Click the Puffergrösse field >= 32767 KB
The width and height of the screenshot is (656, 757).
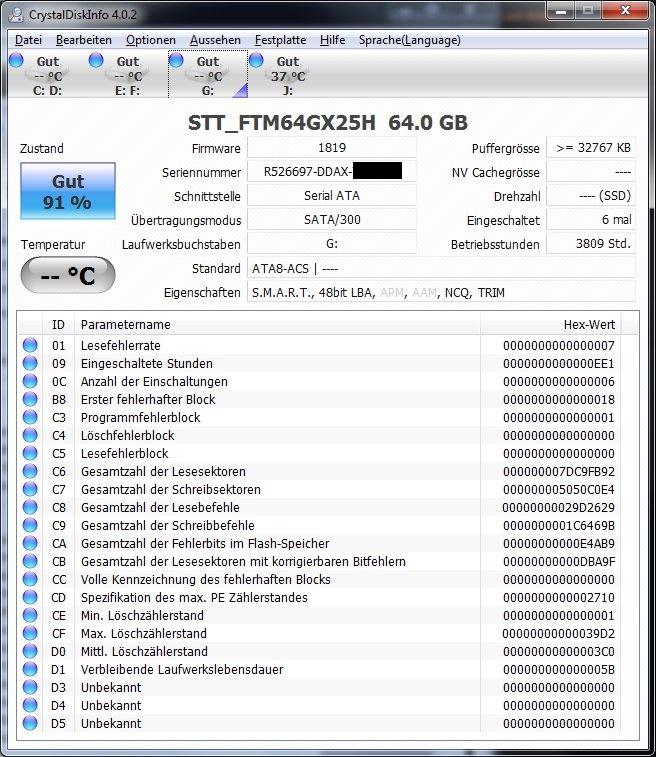click(591, 148)
